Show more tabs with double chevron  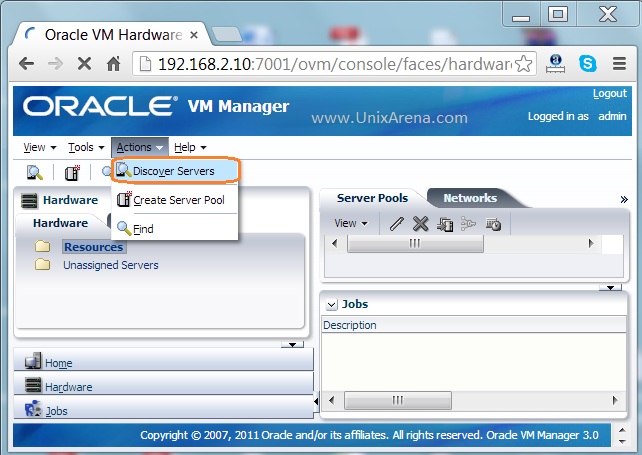pyautogui.click(x=624, y=199)
